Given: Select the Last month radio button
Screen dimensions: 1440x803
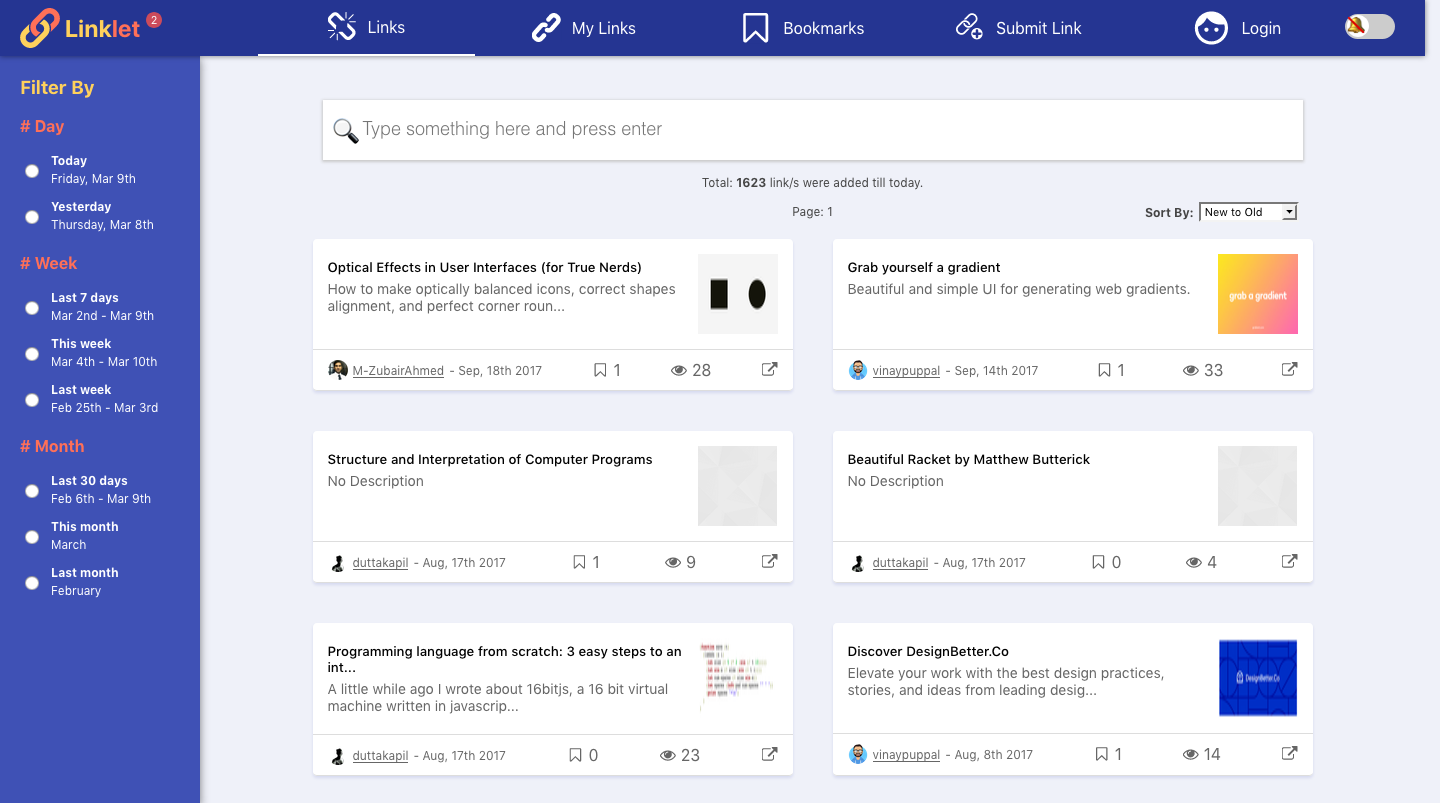Looking at the screenshot, I should click(x=32, y=582).
